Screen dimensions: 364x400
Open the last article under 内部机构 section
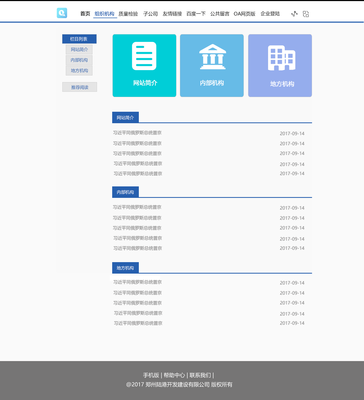click(x=138, y=248)
